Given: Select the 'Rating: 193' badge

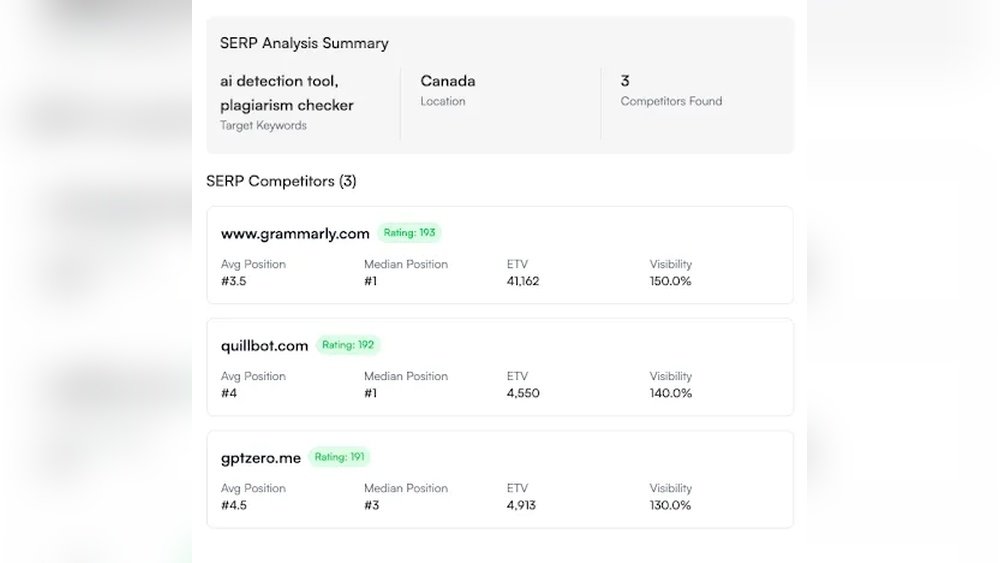Looking at the screenshot, I should (409, 233).
